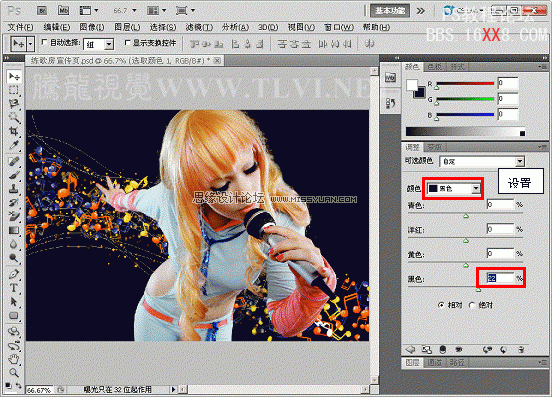Click the magenta (洋红) percentage field

click(x=500, y=229)
